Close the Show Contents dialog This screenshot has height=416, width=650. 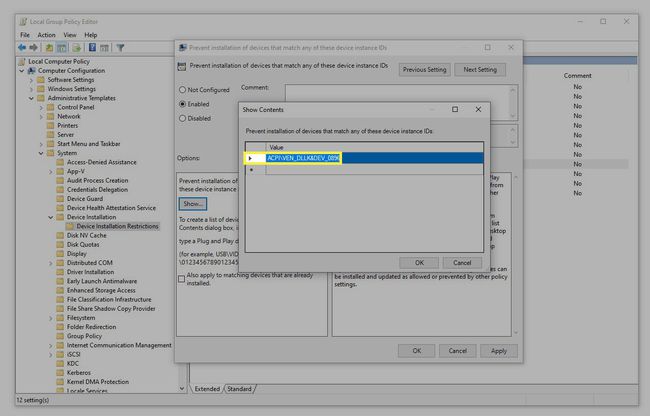click(478, 109)
